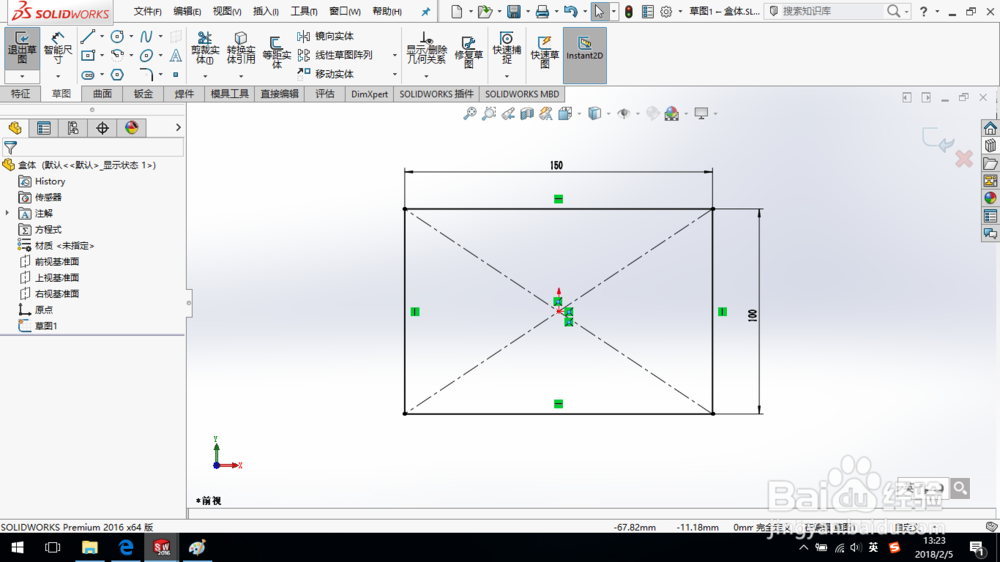Open dropdown under 显示/删除几何关系

pyautogui.click(x=426, y=77)
